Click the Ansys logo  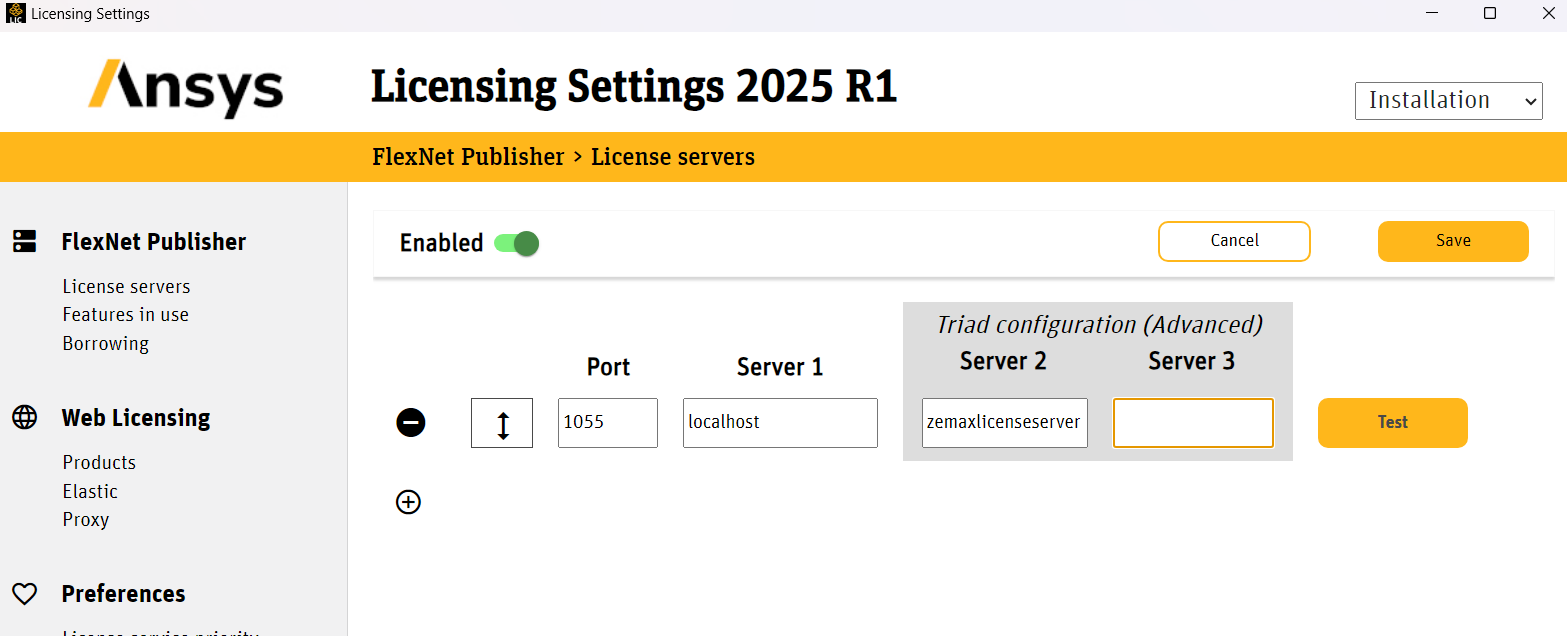(x=186, y=88)
